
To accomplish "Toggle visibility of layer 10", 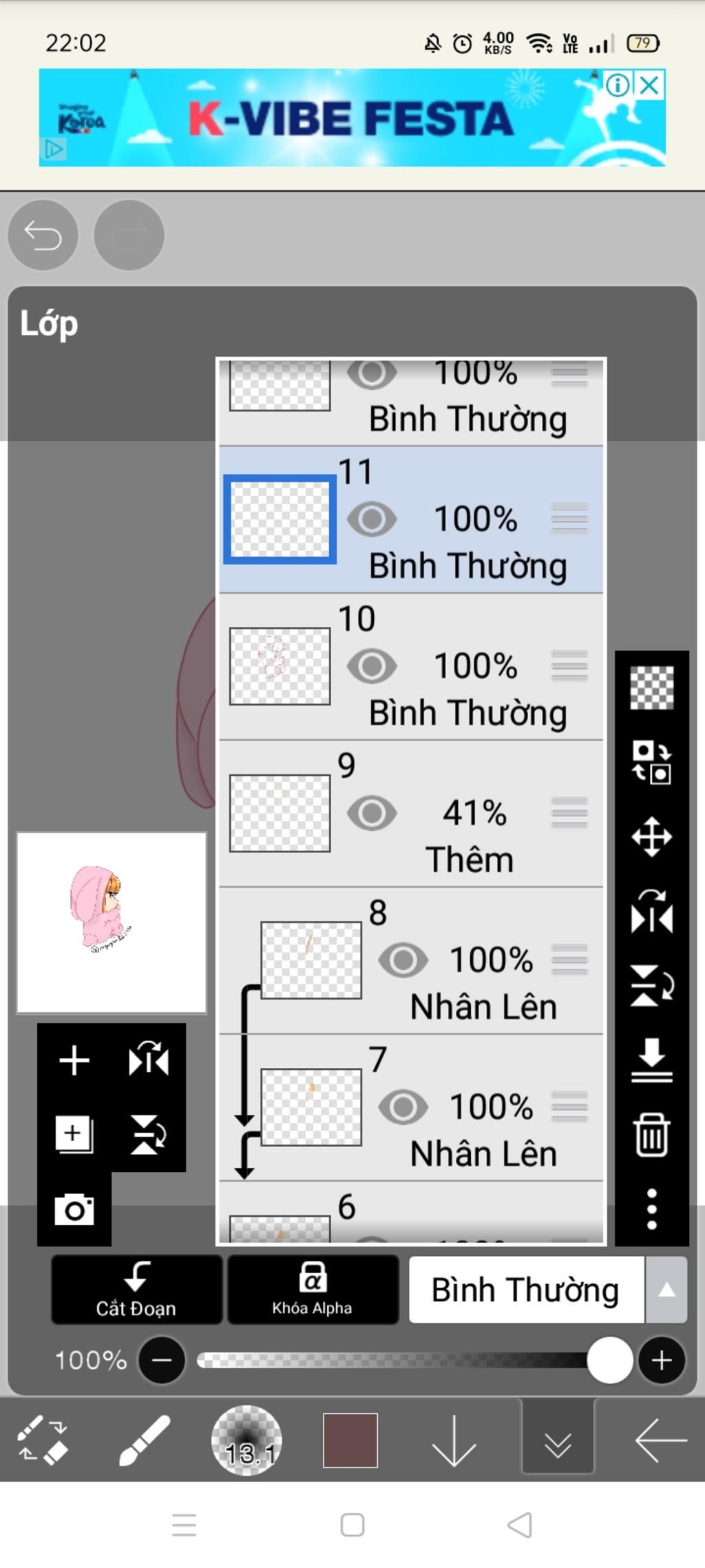I will click(372, 666).
